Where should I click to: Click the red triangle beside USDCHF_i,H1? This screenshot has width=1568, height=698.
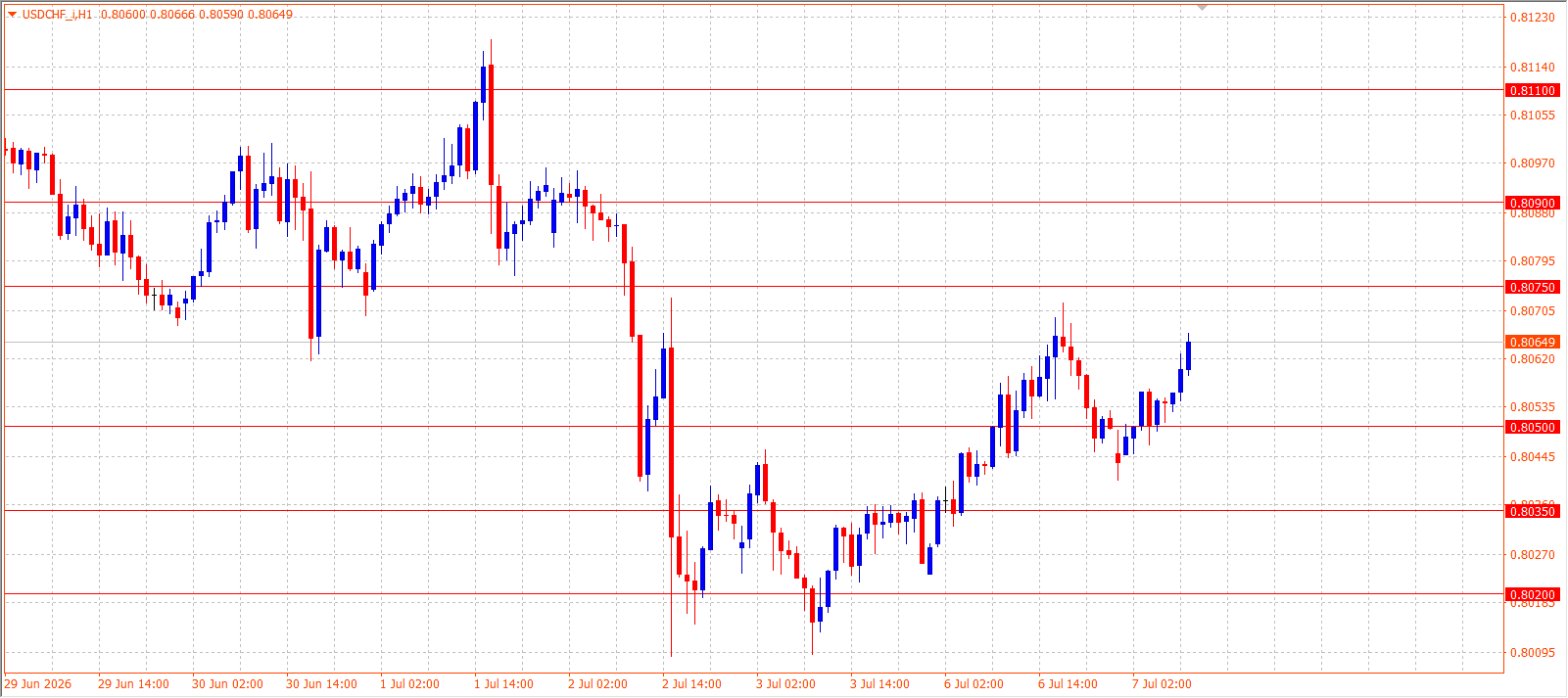(x=13, y=14)
